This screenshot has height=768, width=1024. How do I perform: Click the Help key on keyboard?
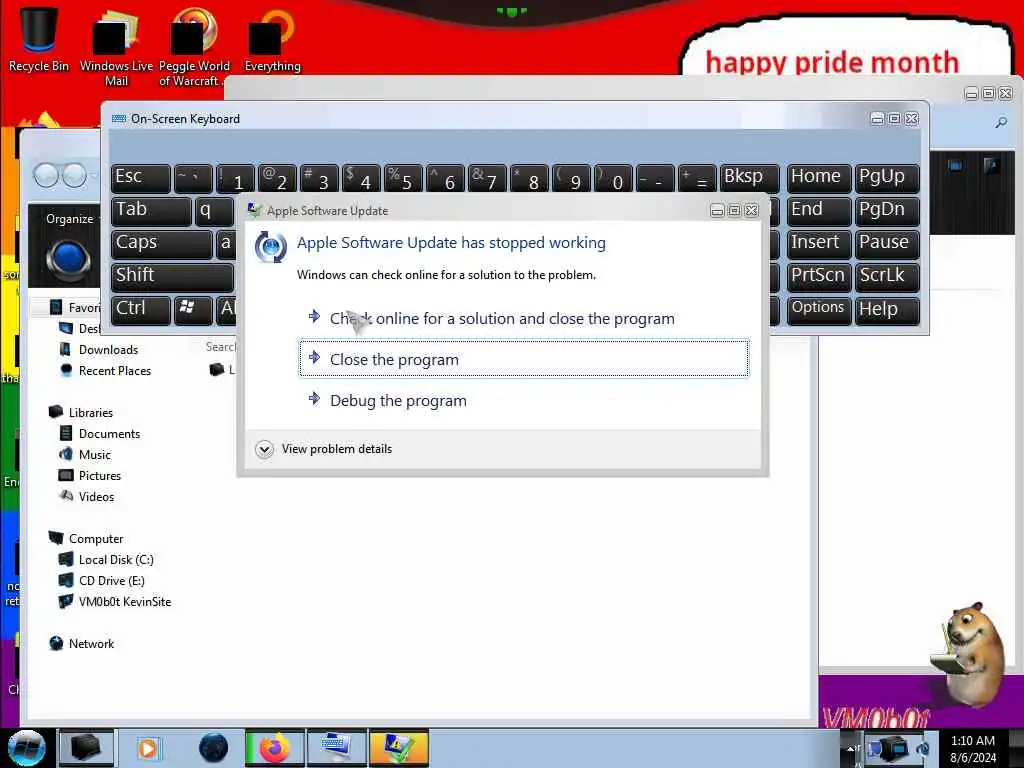(x=887, y=310)
